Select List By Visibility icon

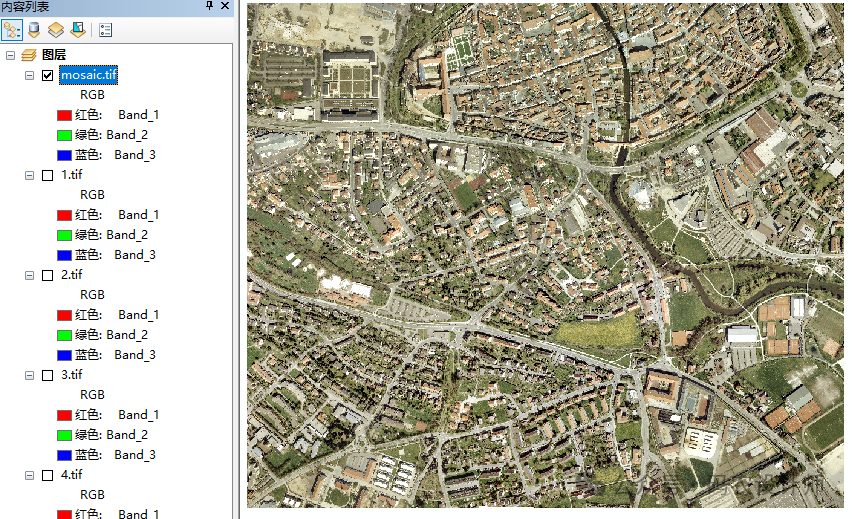57,29
